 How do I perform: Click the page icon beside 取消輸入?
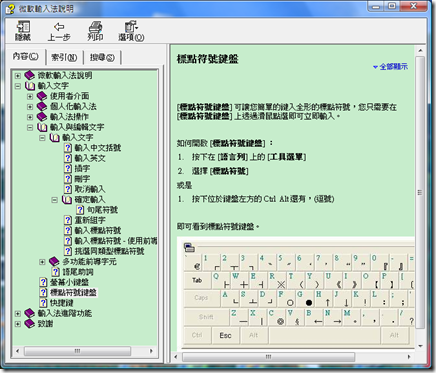tap(68, 189)
